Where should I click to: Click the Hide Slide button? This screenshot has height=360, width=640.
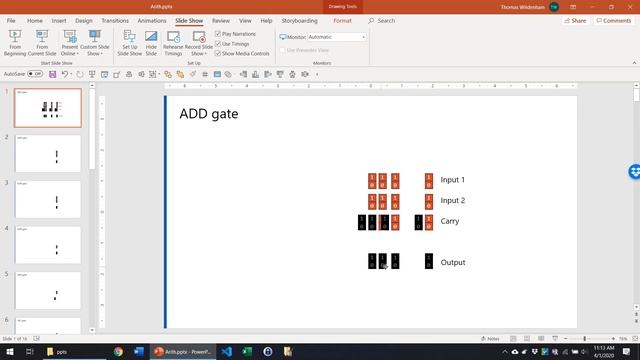click(151, 43)
